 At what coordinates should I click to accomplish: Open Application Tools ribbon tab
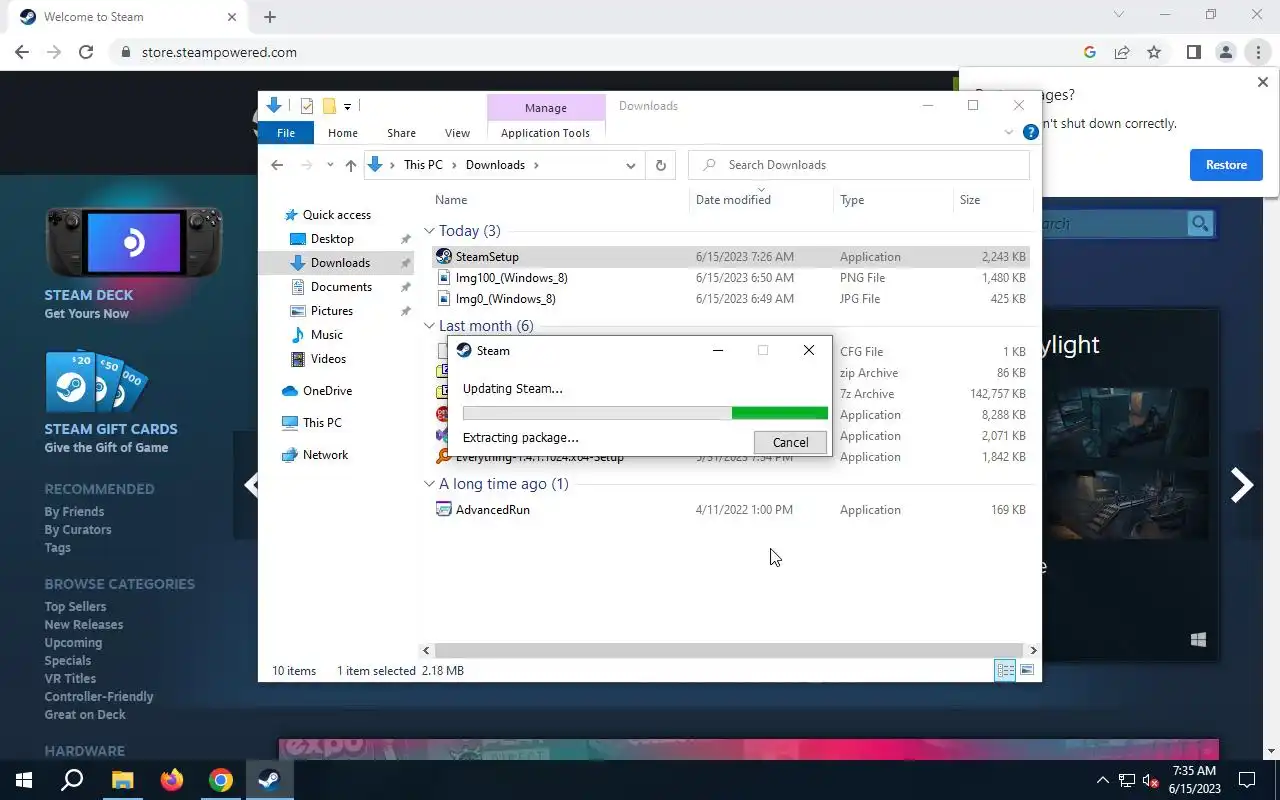[545, 133]
